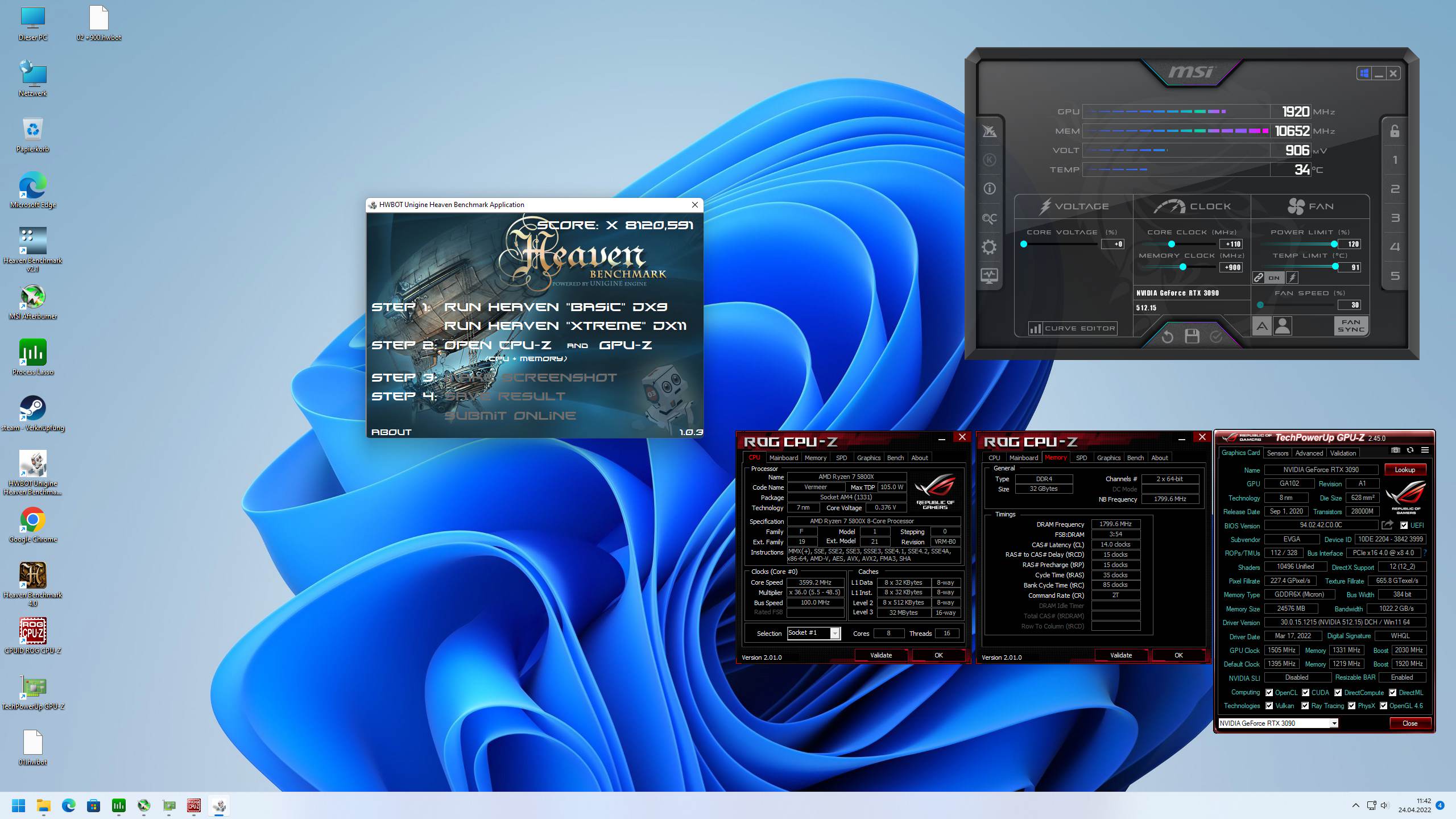Screen dimensions: 1456x819
Task: Open the Bench tab in the left CPU-Z window
Action: click(895, 458)
